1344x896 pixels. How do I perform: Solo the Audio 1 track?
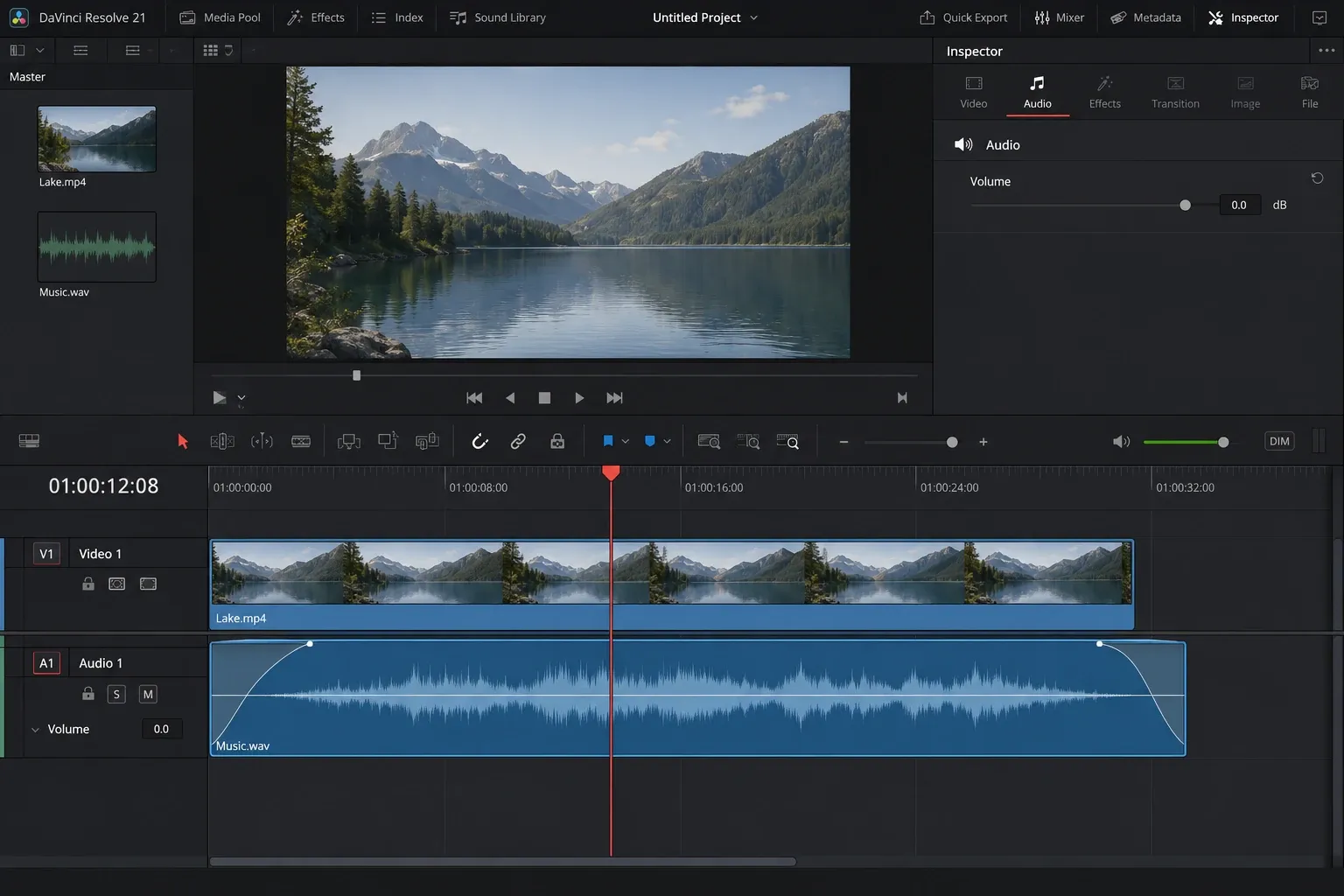116,694
